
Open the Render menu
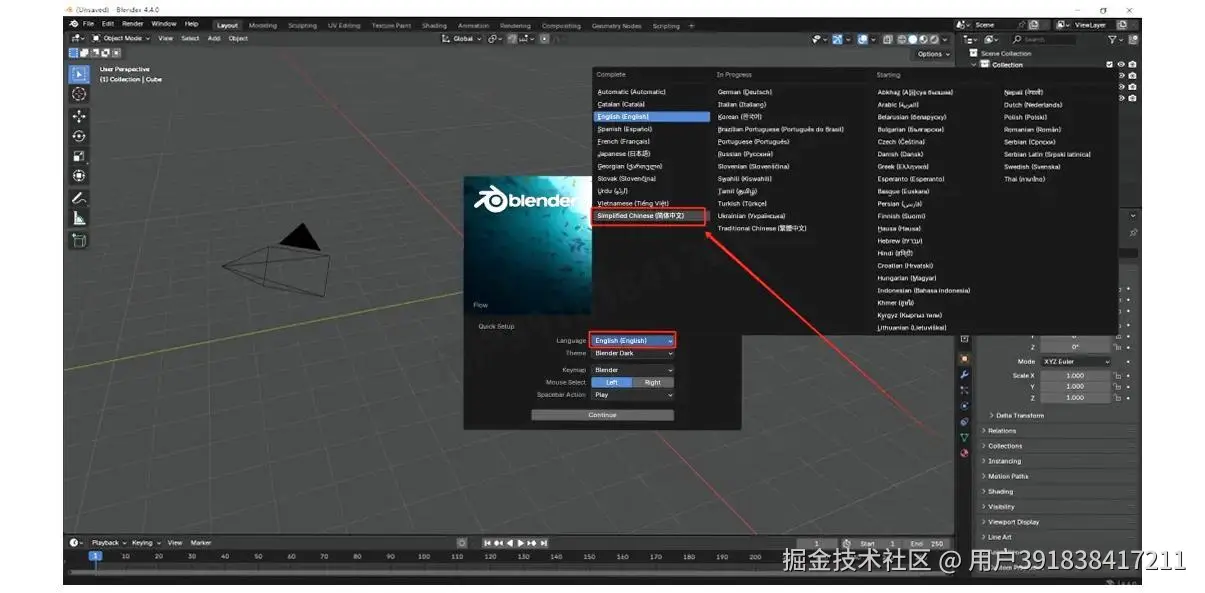pyautogui.click(x=133, y=24)
